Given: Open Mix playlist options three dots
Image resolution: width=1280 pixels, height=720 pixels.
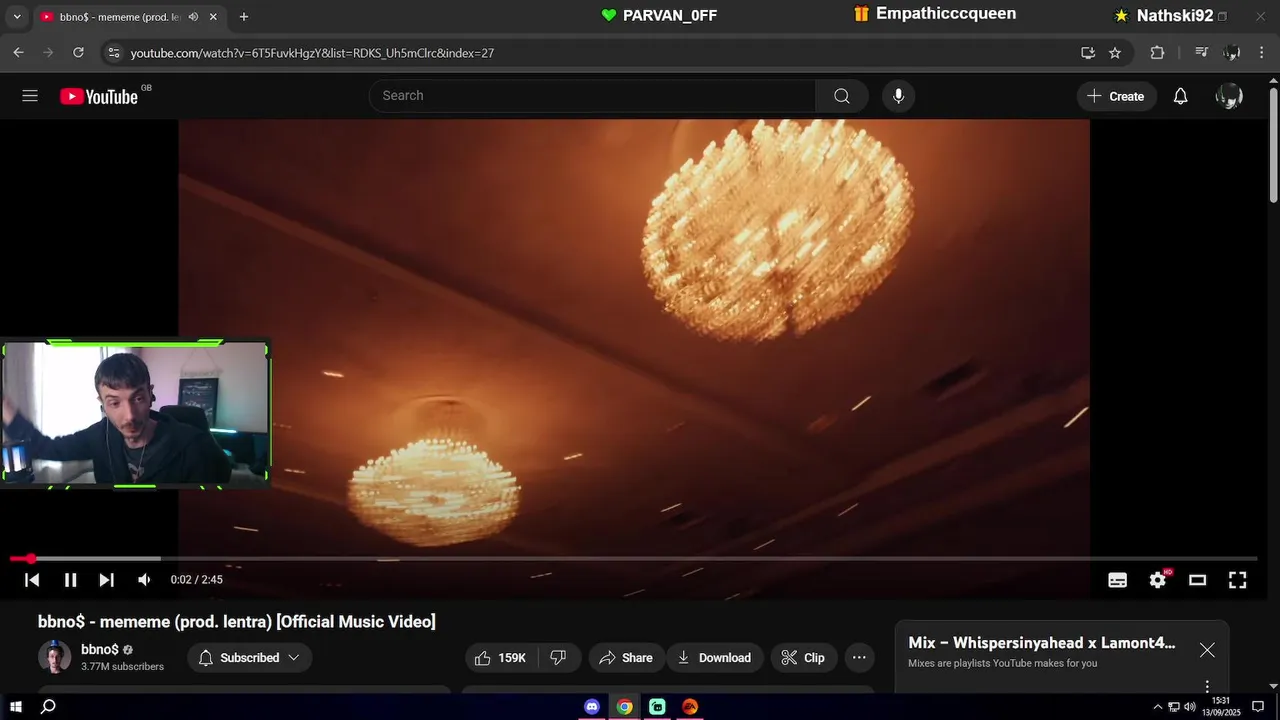Looking at the screenshot, I should tap(1207, 686).
